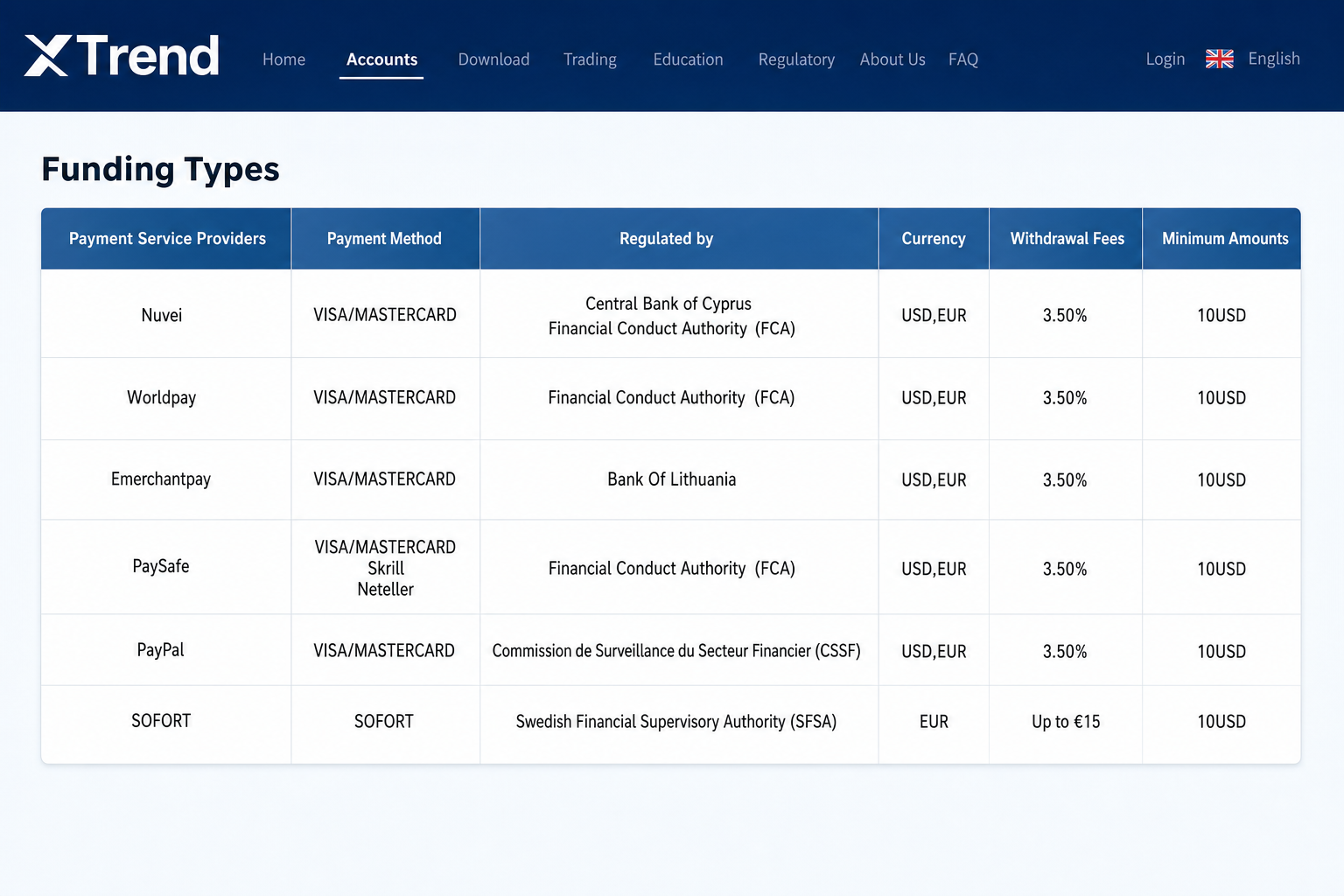
Task: Click the XTrend logo
Action: 122,56
